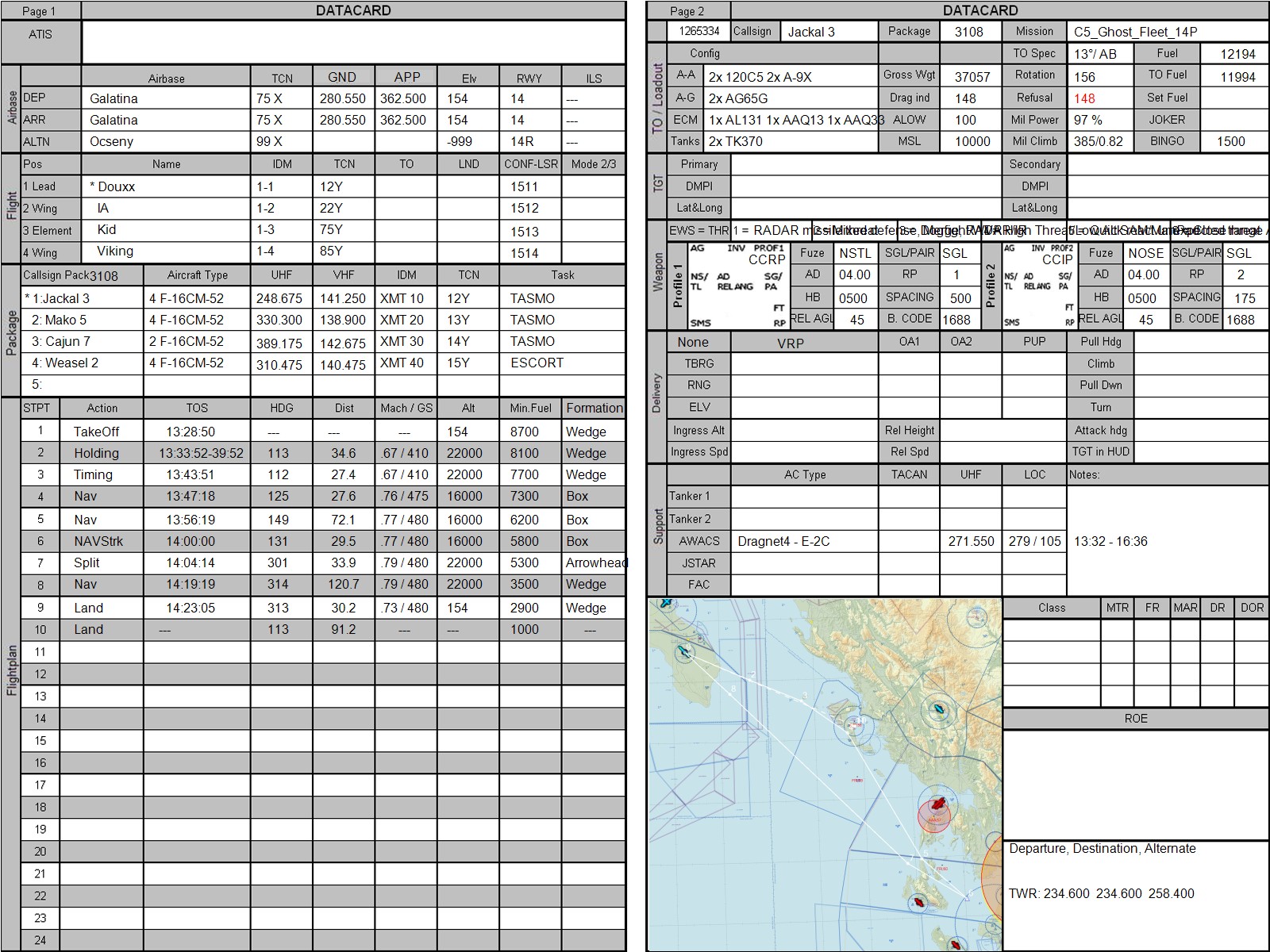The width and height of the screenshot is (1270, 952).
Task: Click the large orange threat circle on the map
Action: pos(993,877)
